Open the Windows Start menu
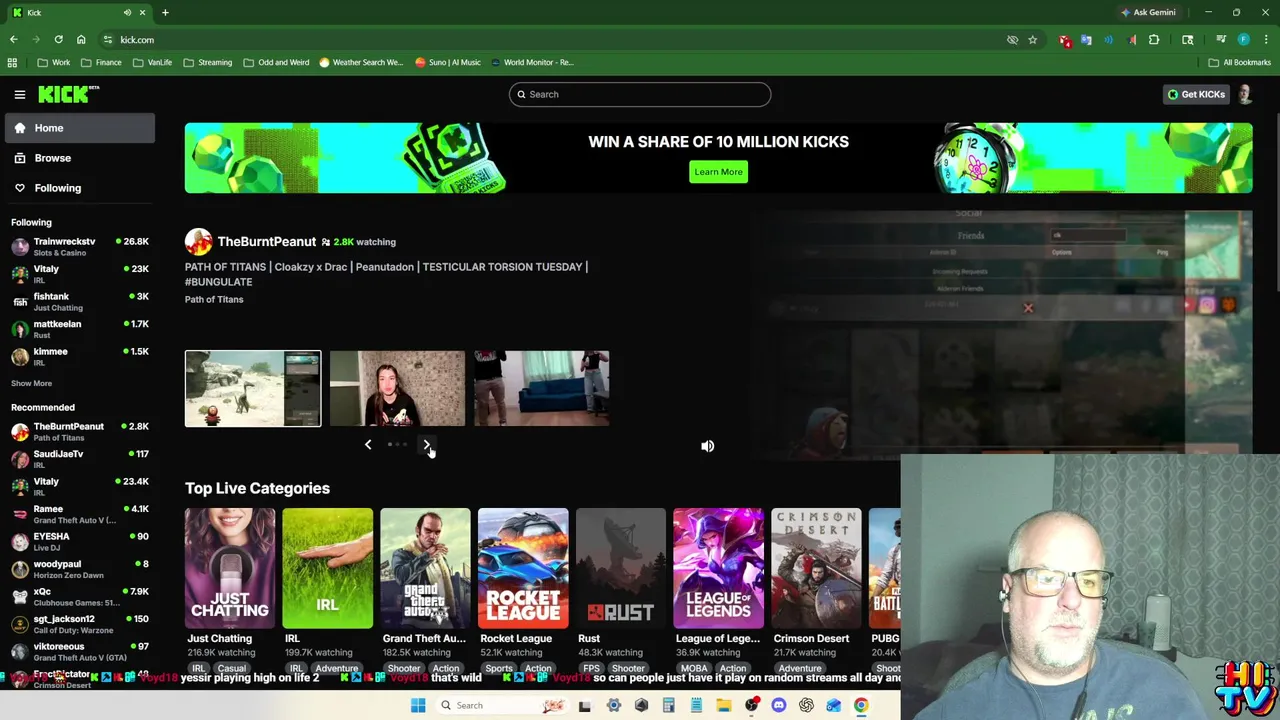This screenshot has width=1280, height=720. click(418, 705)
